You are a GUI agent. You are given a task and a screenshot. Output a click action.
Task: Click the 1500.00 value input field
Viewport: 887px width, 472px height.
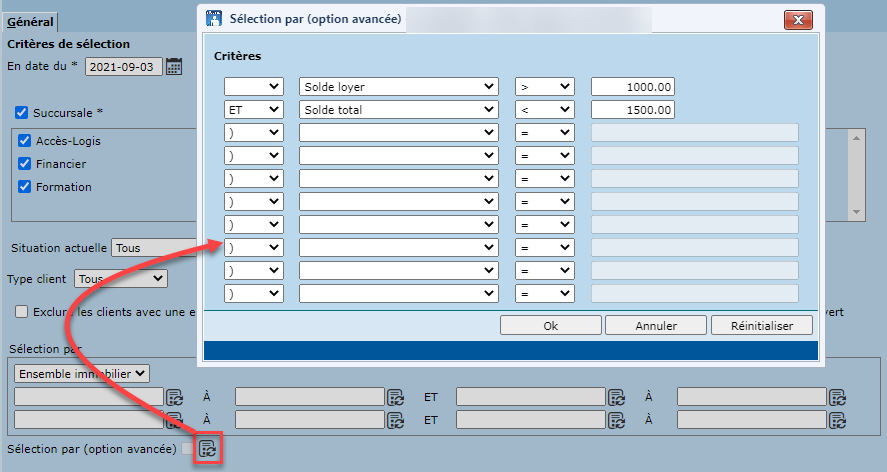point(632,110)
